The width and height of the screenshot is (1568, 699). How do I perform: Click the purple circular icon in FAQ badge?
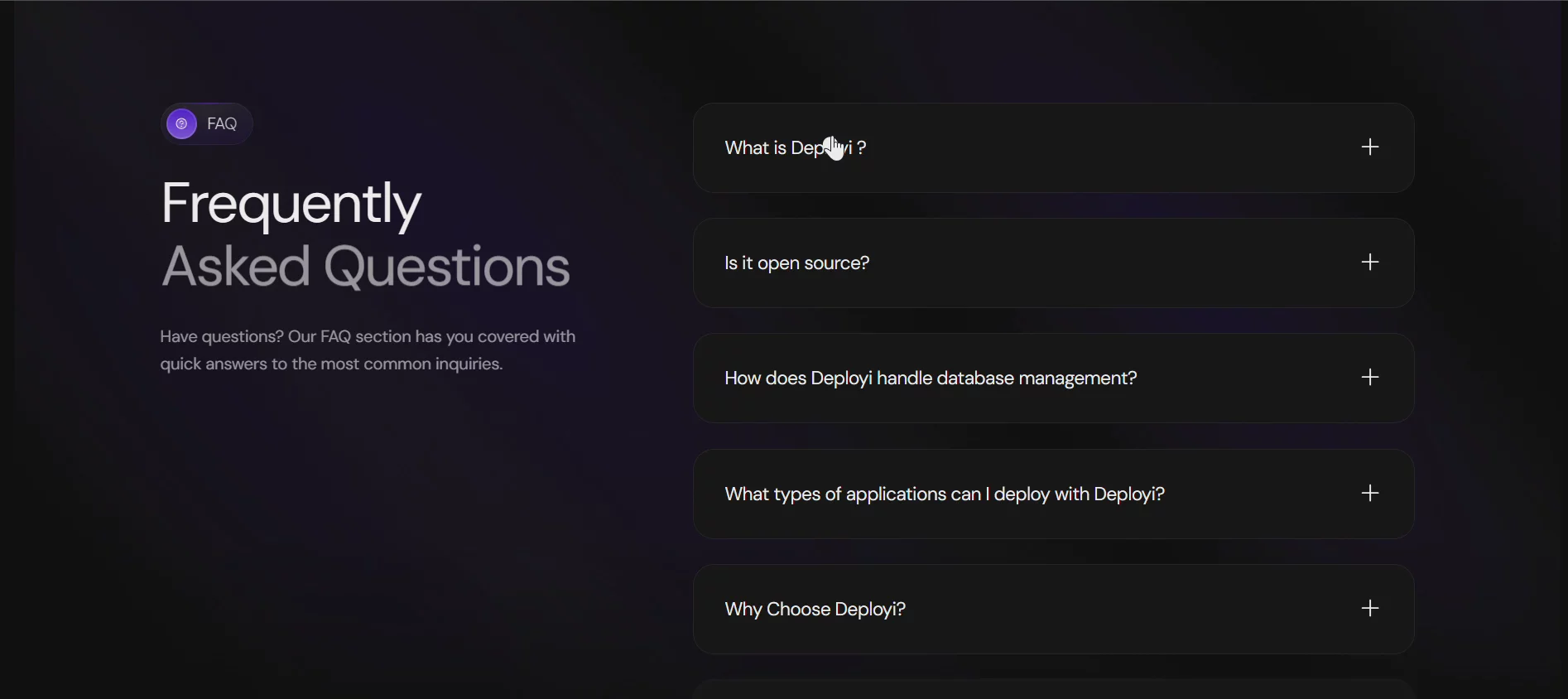[x=181, y=124]
